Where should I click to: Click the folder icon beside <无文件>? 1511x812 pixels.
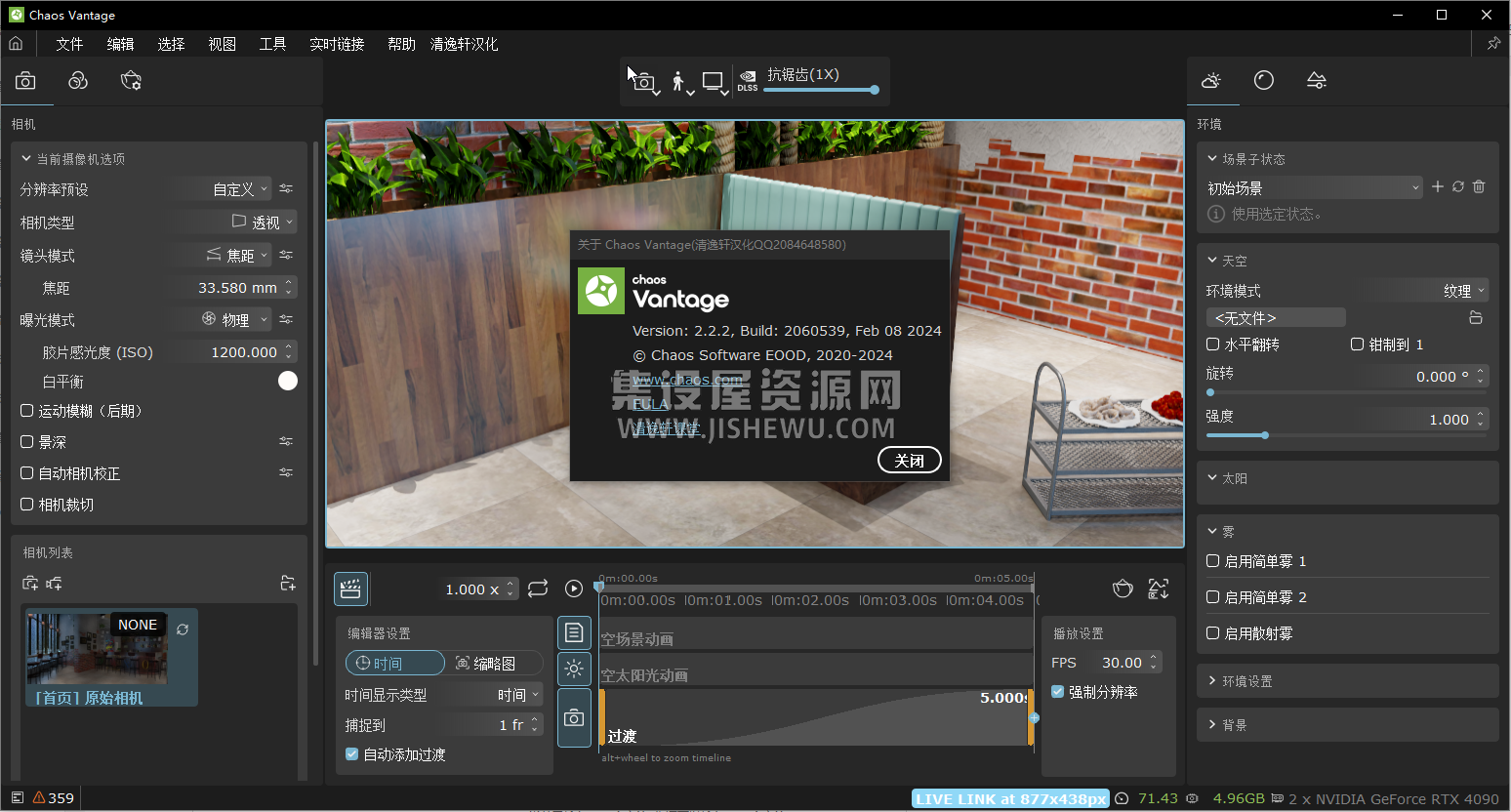point(1476,318)
